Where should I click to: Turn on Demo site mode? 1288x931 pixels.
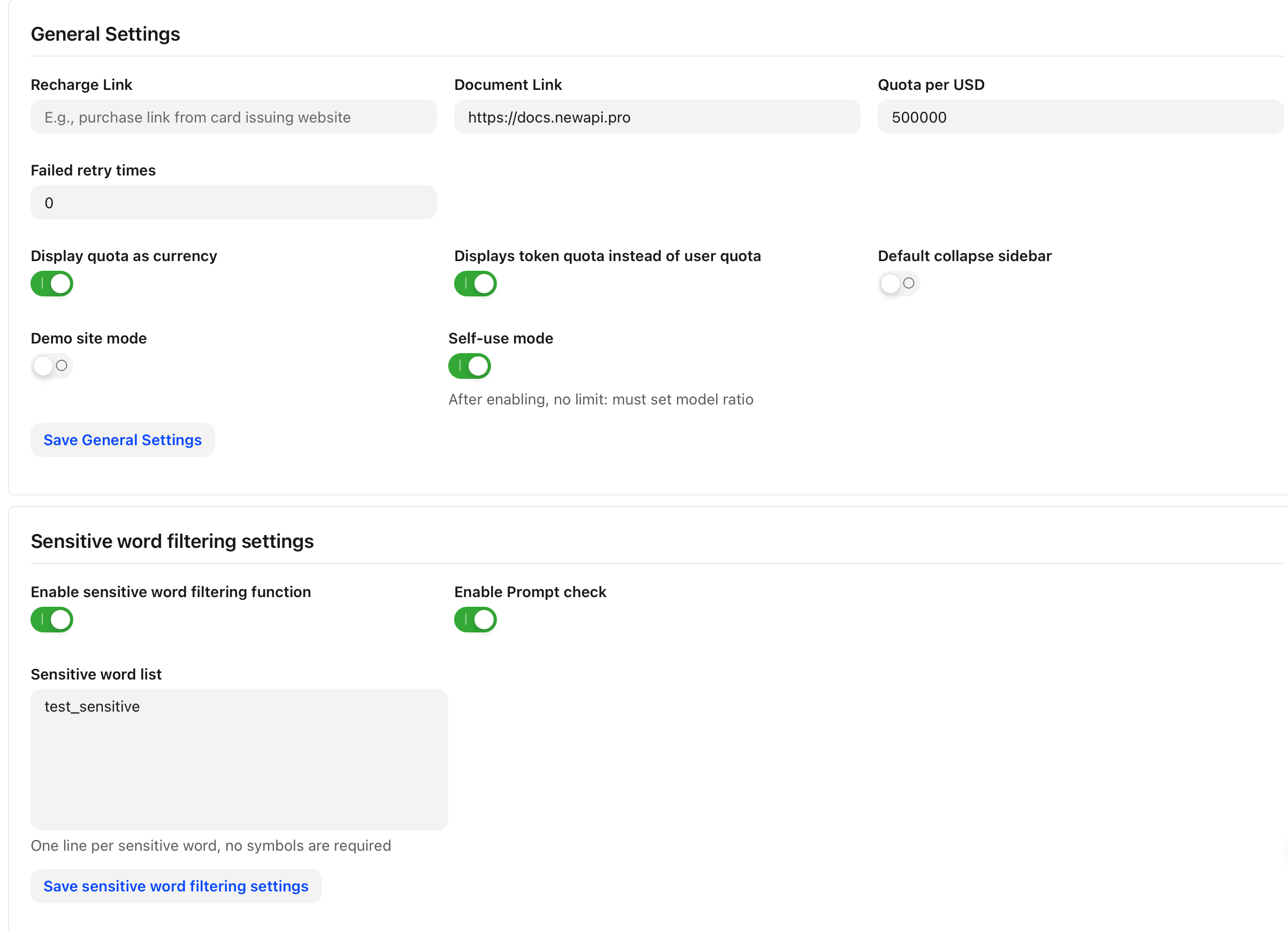52,366
